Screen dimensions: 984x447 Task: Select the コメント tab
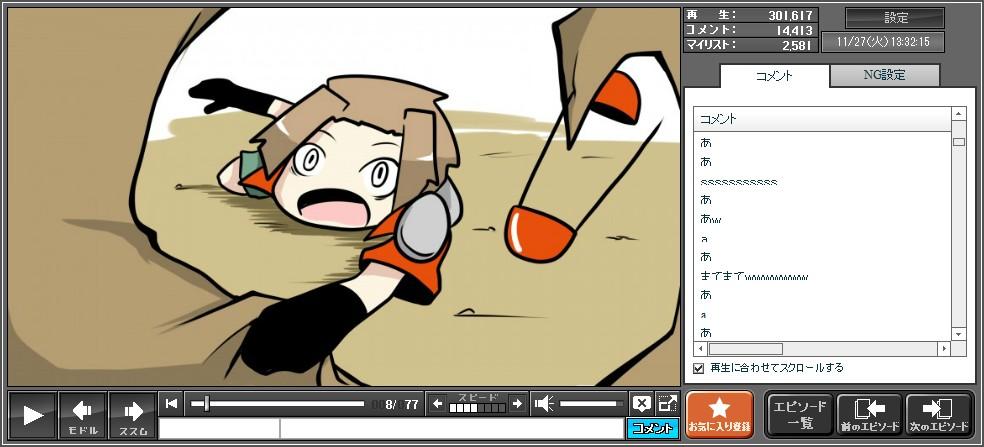point(774,76)
